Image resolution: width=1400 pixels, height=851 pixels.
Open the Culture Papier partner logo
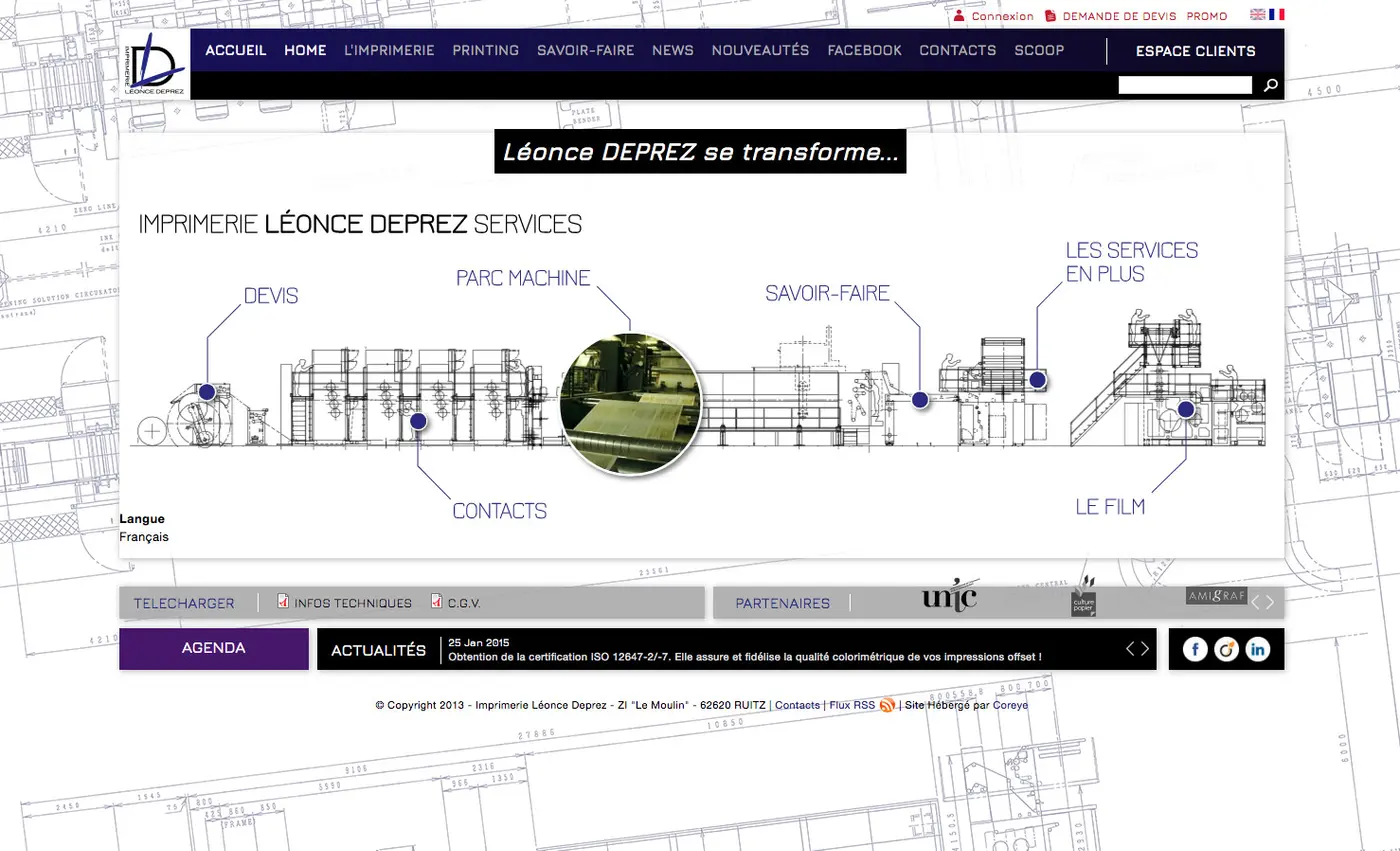1084,597
